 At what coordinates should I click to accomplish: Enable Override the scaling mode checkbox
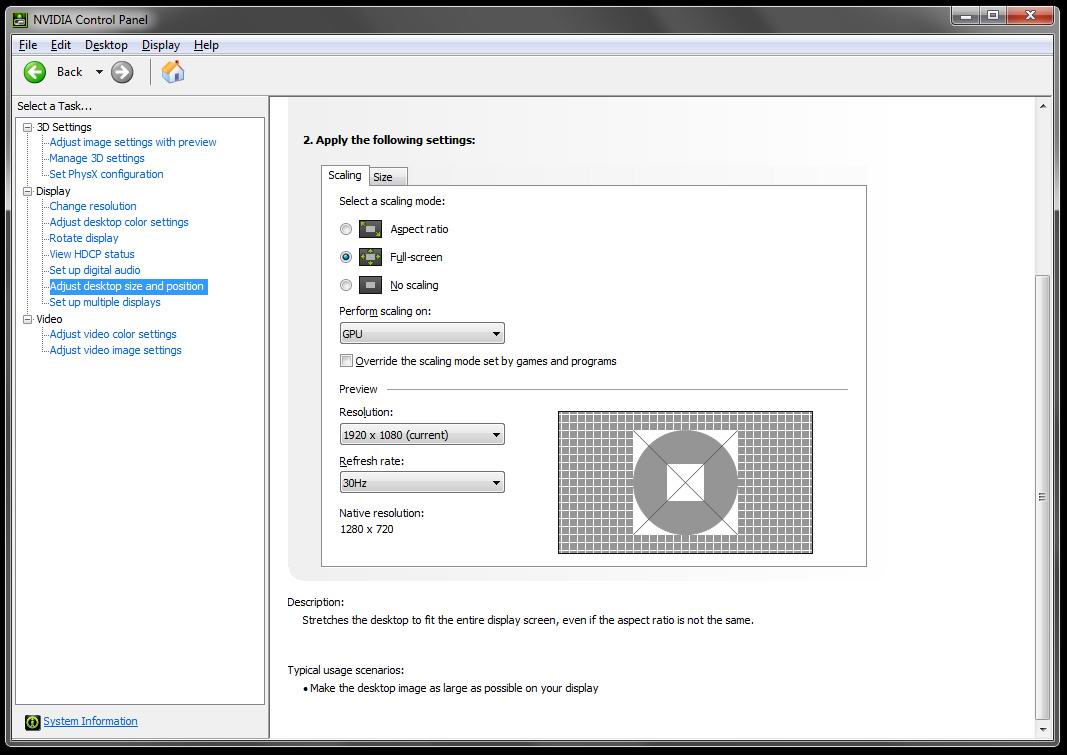(x=347, y=361)
